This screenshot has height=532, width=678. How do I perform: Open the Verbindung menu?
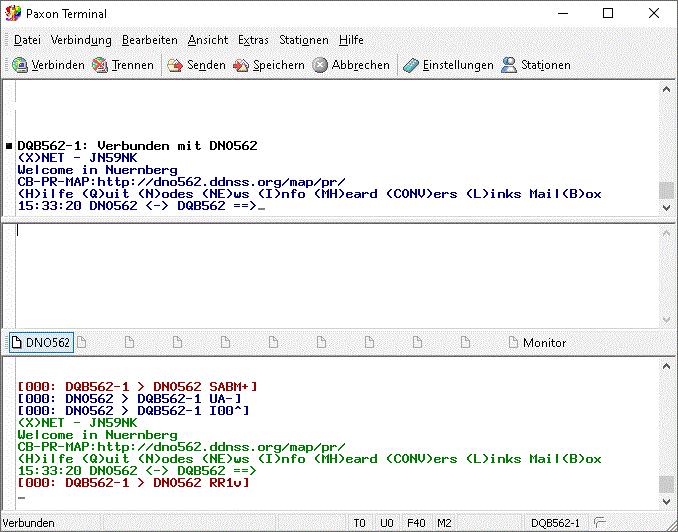[81, 40]
